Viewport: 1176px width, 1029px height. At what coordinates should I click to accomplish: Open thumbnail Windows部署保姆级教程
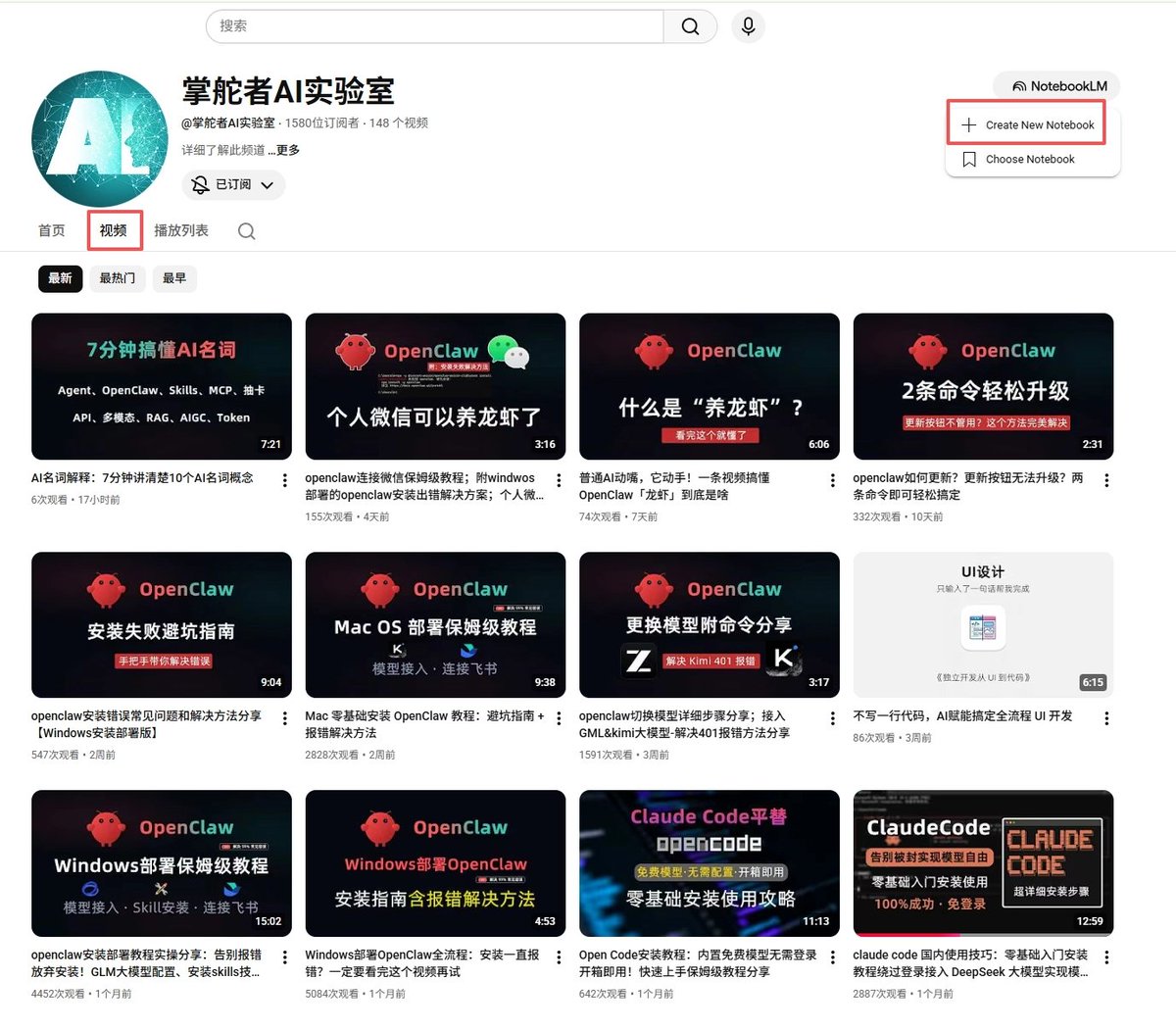[162, 863]
